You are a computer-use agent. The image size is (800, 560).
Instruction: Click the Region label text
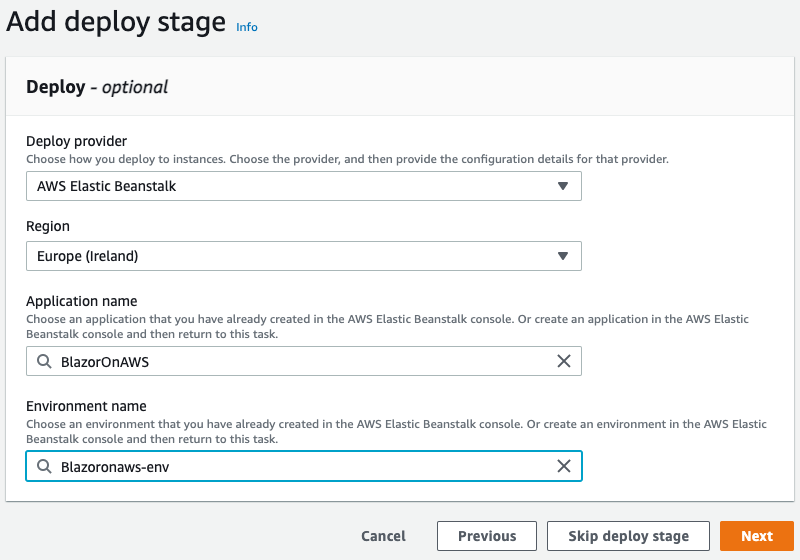[x=48, y=226]
